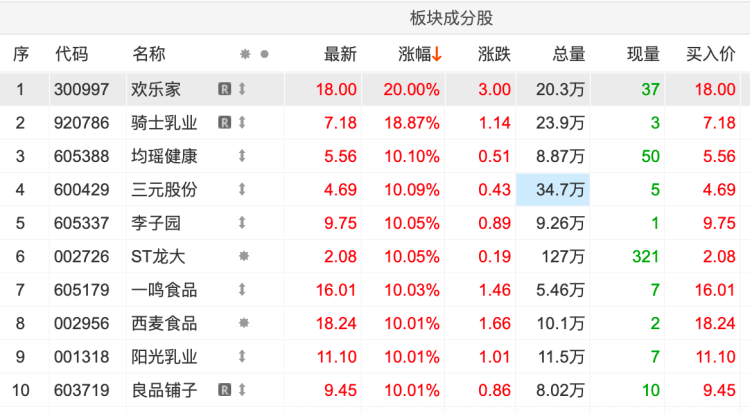Select stock name 良品铺子
750x414 pixels.
(164, 391)
